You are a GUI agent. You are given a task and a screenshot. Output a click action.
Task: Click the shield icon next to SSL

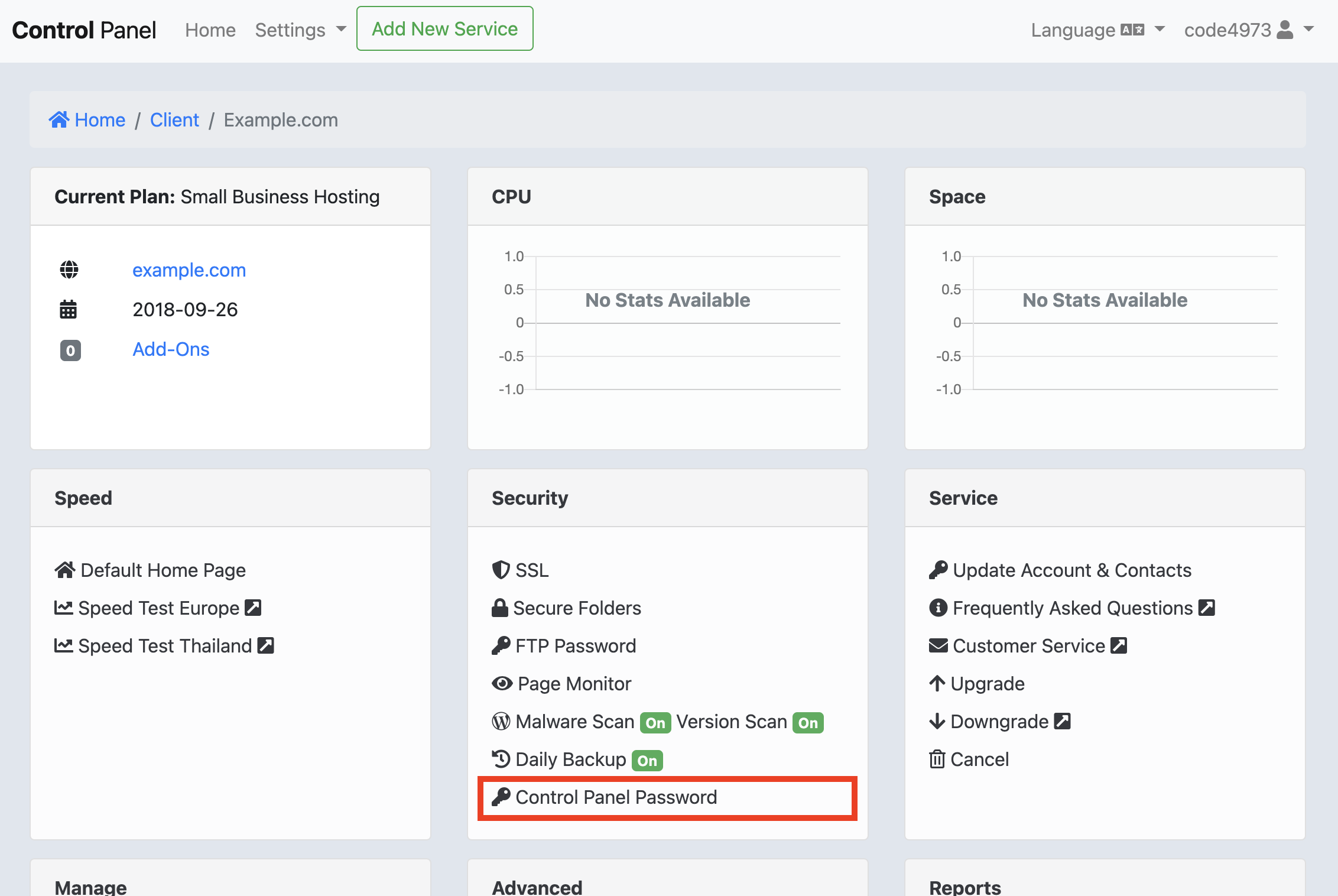(x=501, y=570)
